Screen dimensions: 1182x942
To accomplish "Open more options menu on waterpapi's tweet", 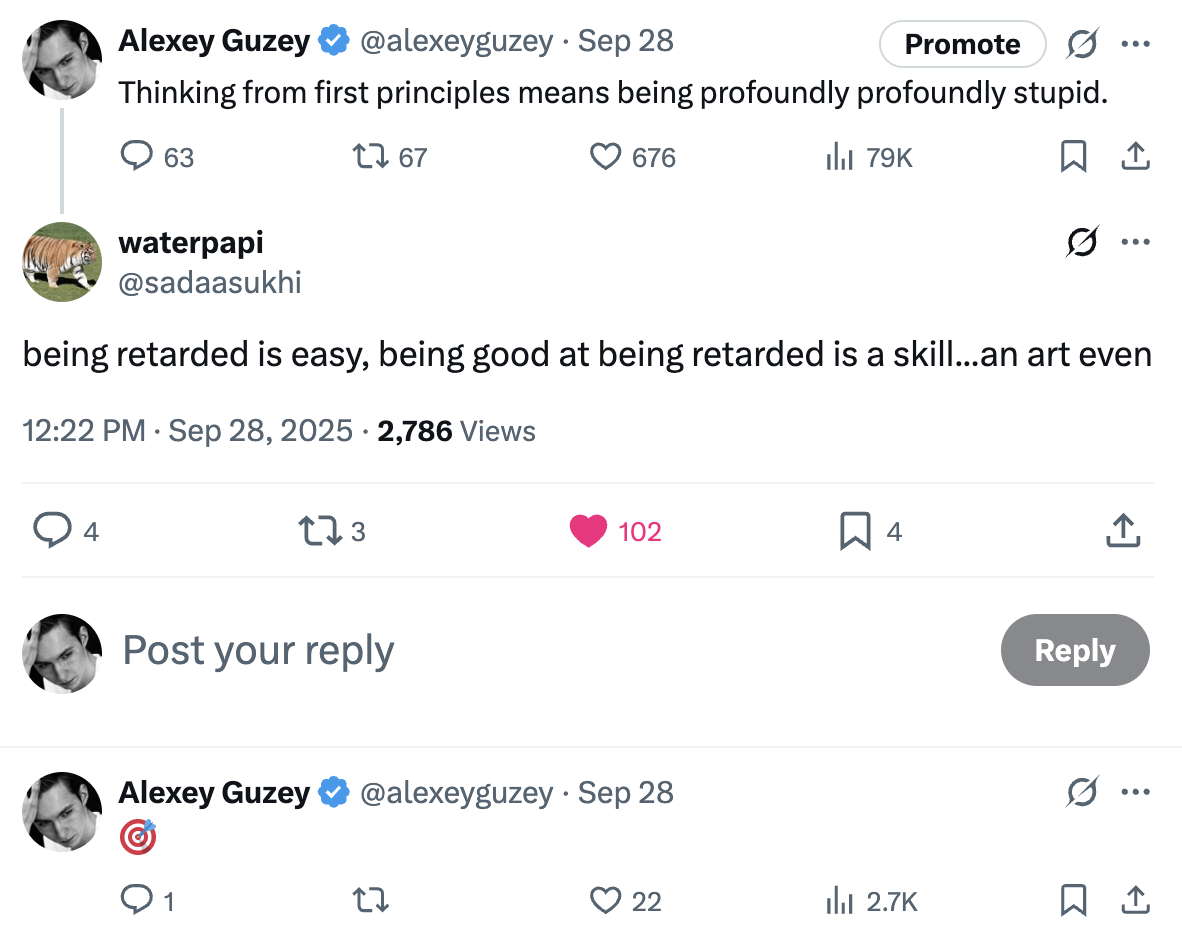I will coord(1135,242).
